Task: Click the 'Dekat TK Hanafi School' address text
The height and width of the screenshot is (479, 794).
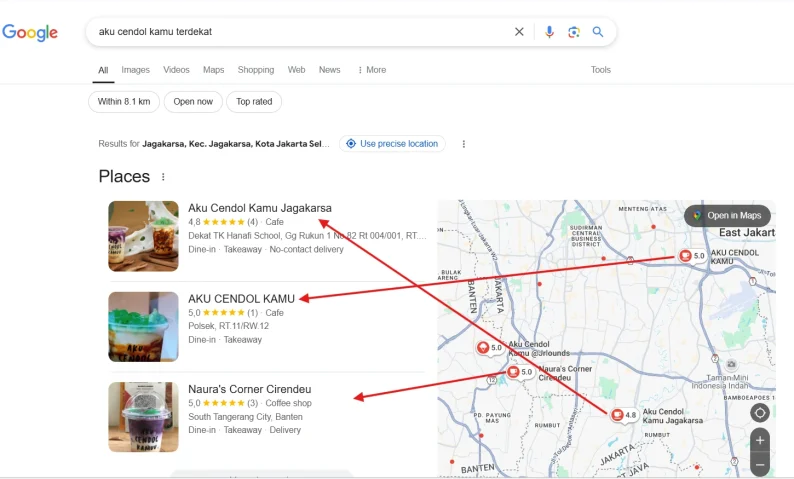Action: pos(307,236)
